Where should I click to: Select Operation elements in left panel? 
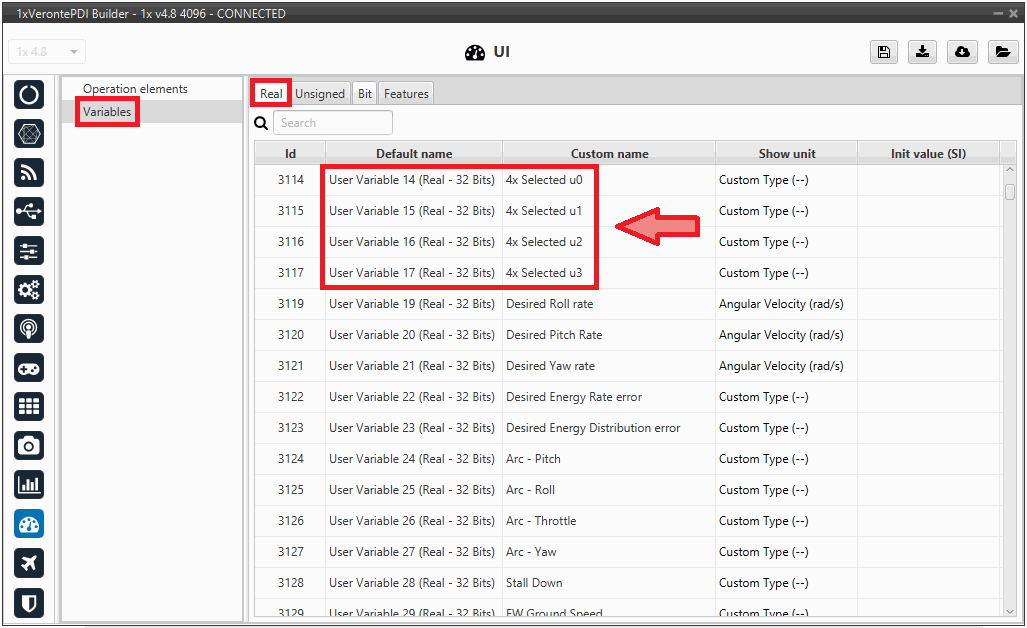tap(135, 89)
